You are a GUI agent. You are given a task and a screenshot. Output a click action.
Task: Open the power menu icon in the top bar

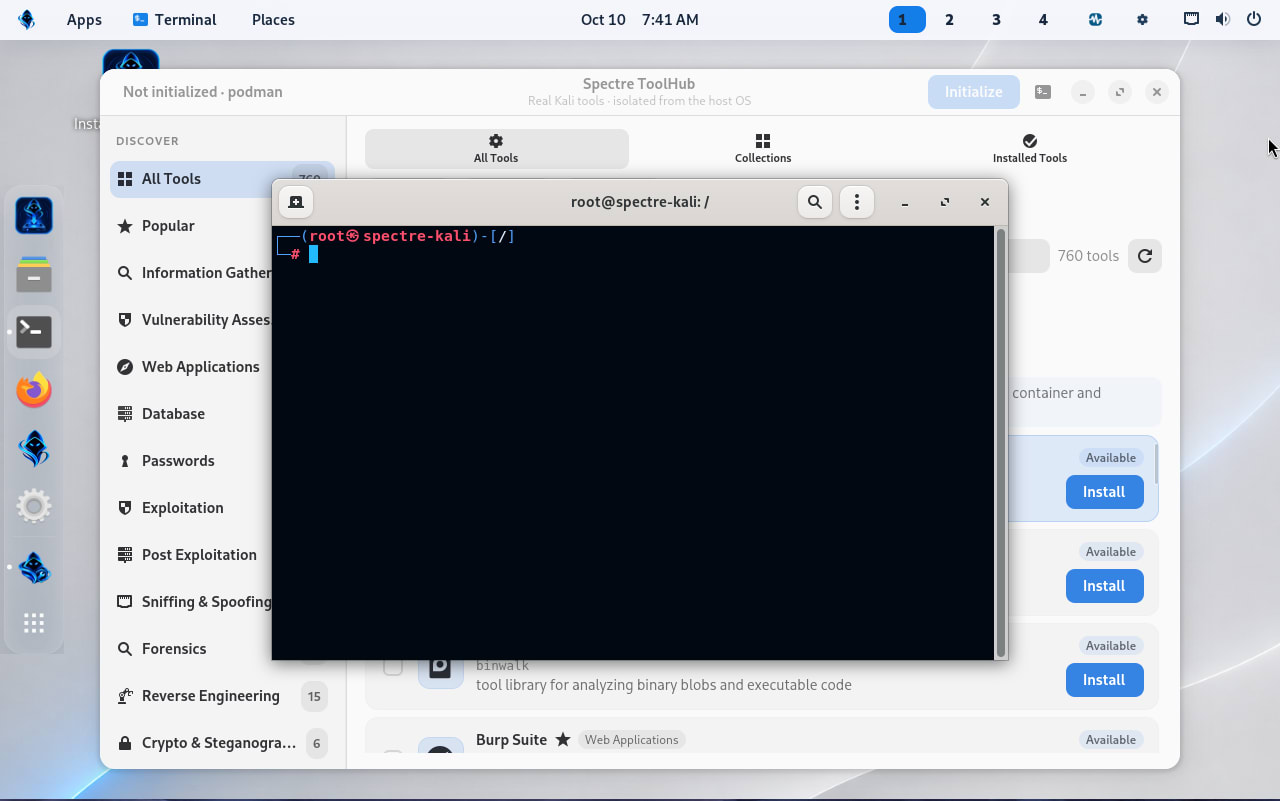(x=1253, y=19)
